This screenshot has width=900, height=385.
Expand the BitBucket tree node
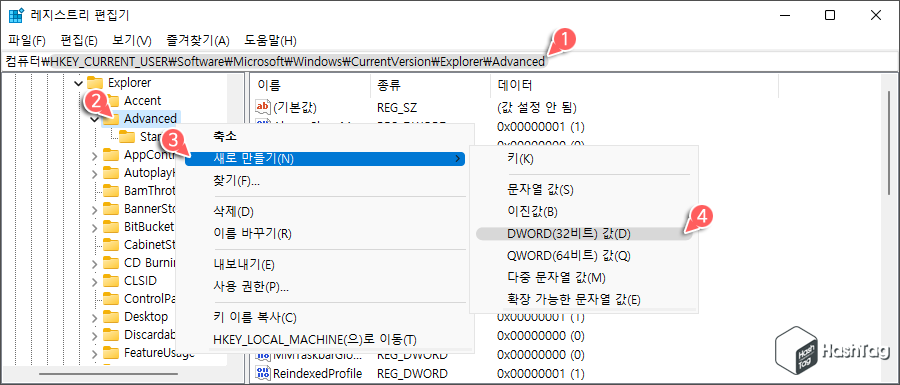pos(95,227)
